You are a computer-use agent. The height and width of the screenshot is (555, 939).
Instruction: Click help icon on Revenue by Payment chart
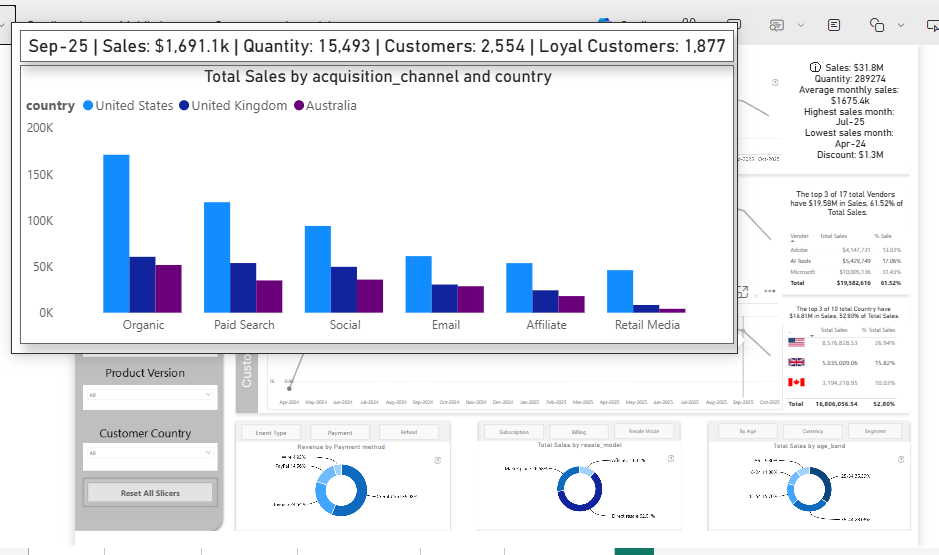point(437,460)
